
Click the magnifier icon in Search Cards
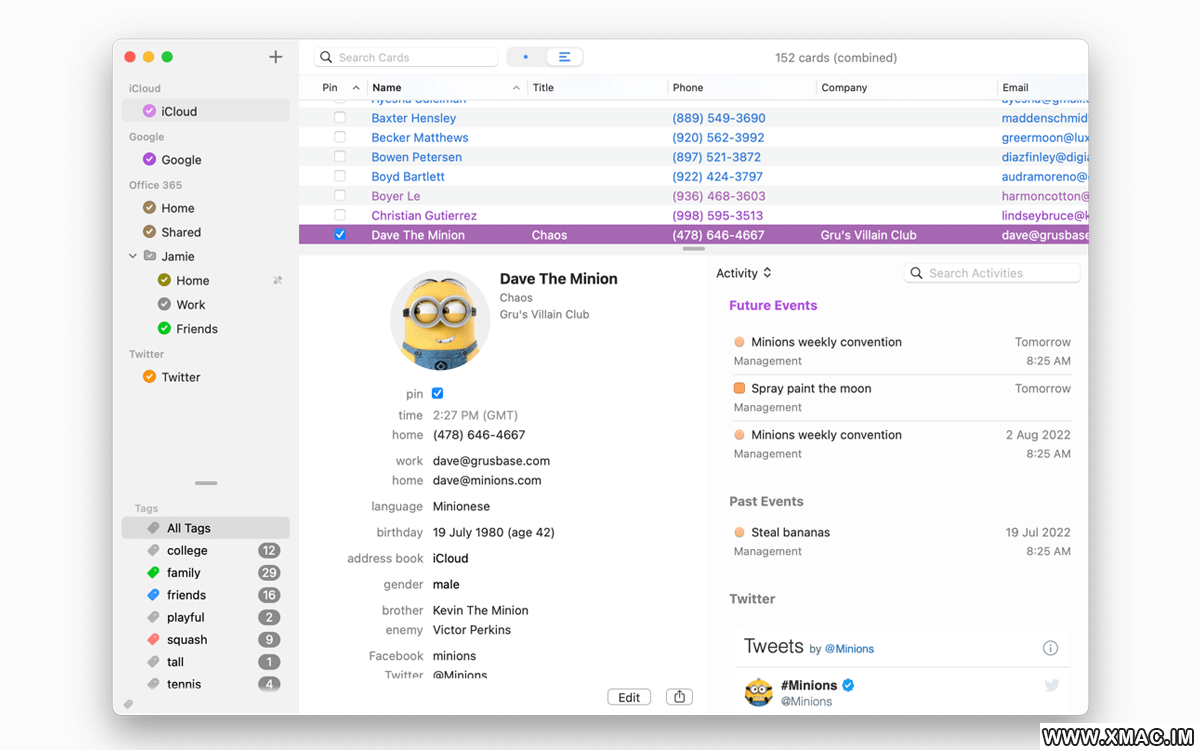327,58
